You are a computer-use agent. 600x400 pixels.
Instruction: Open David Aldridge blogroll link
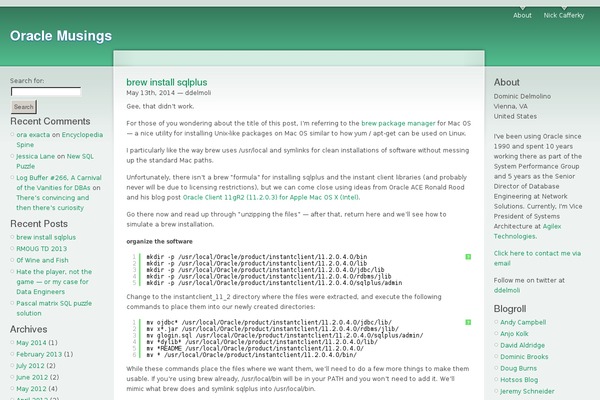click(x=522, y=345)
